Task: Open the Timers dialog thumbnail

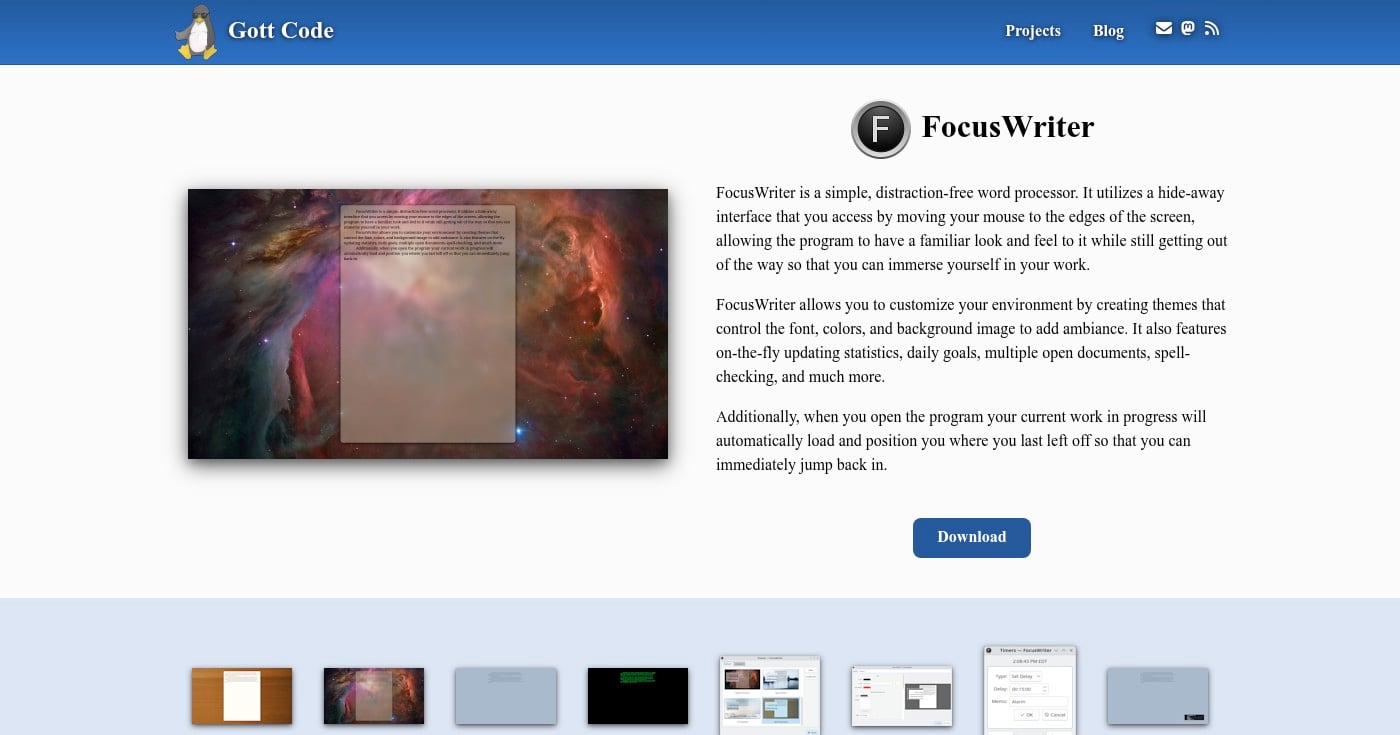Action: click(1030, 690)
